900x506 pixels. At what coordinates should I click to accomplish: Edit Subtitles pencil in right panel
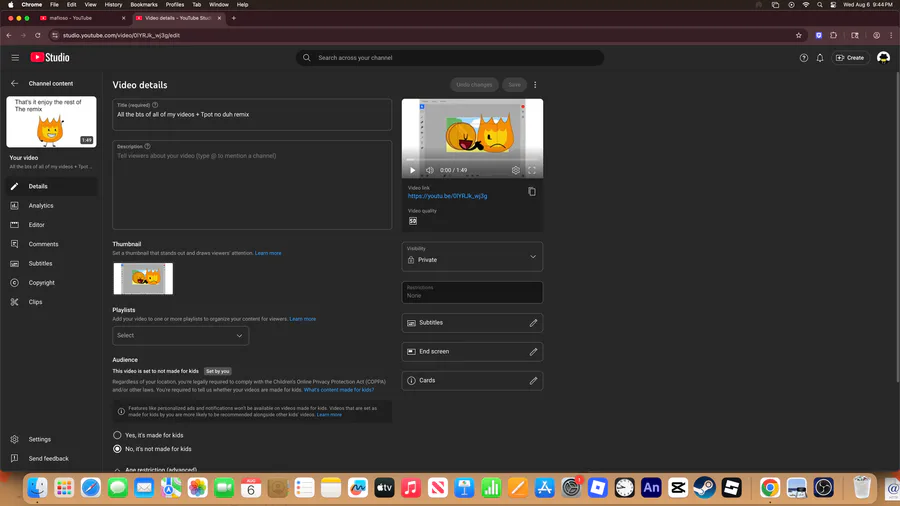(x=533, y=323)
